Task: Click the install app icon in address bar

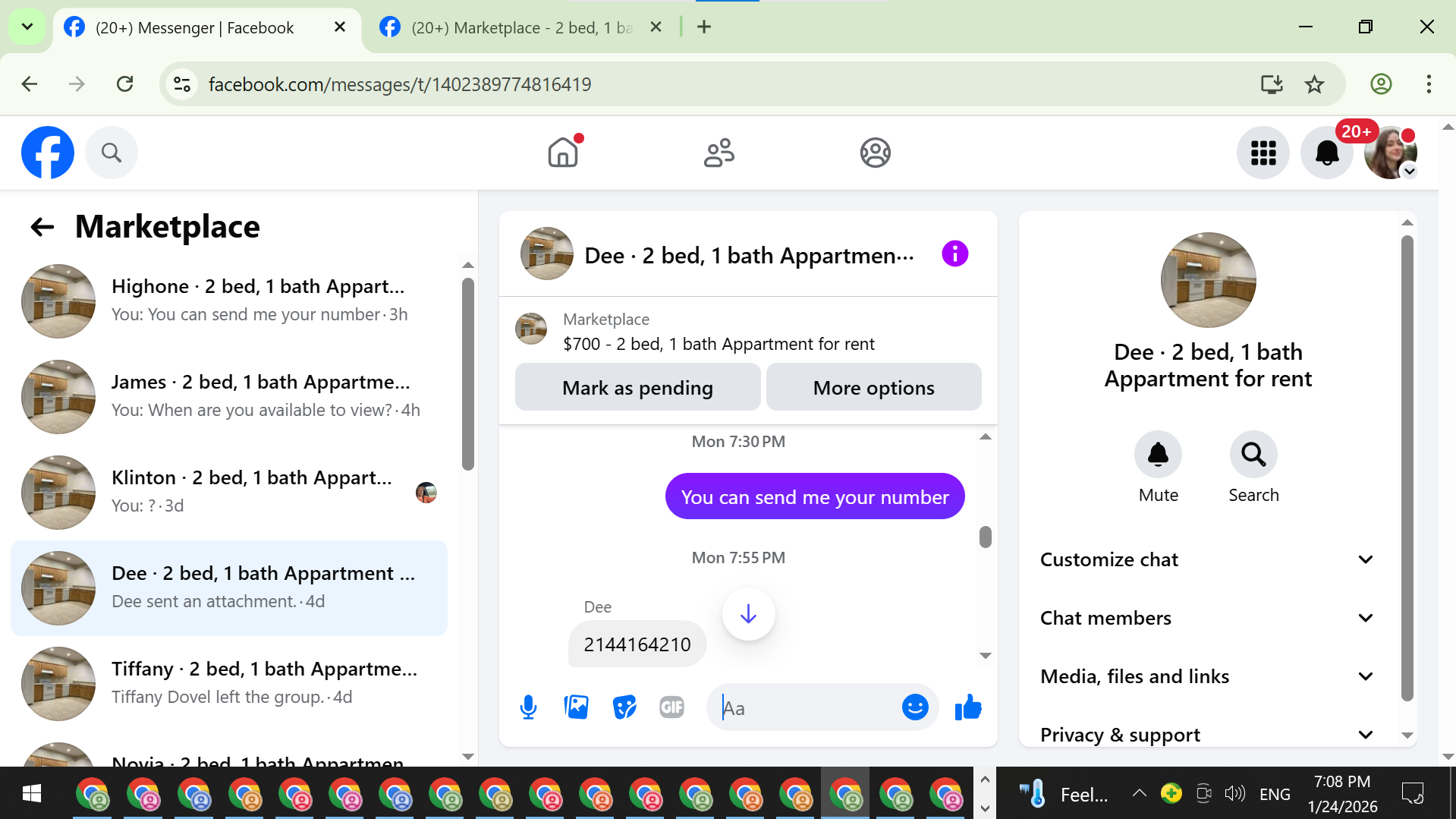Action: pos(1272,83)
